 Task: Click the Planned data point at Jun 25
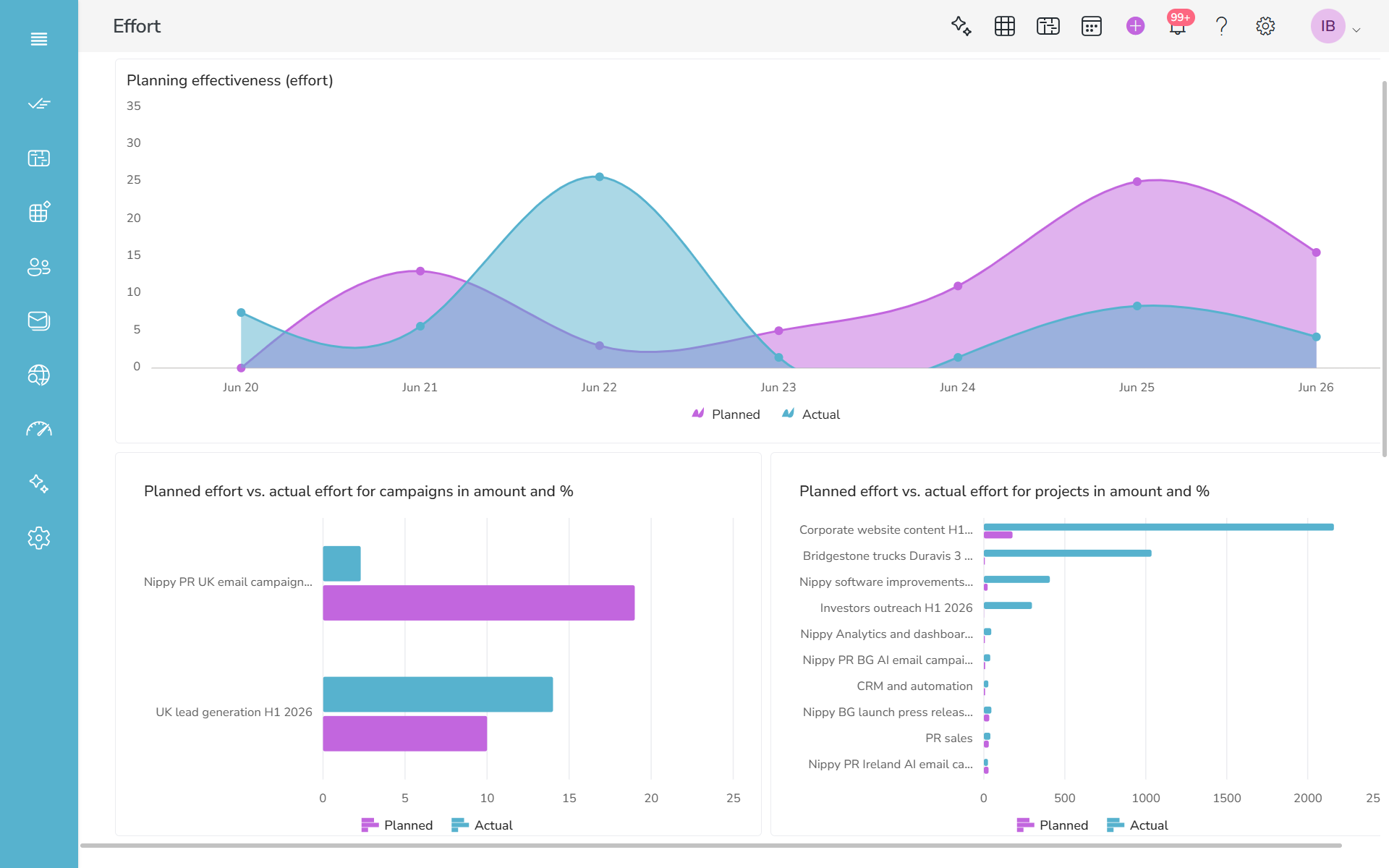click(1137, 182)
